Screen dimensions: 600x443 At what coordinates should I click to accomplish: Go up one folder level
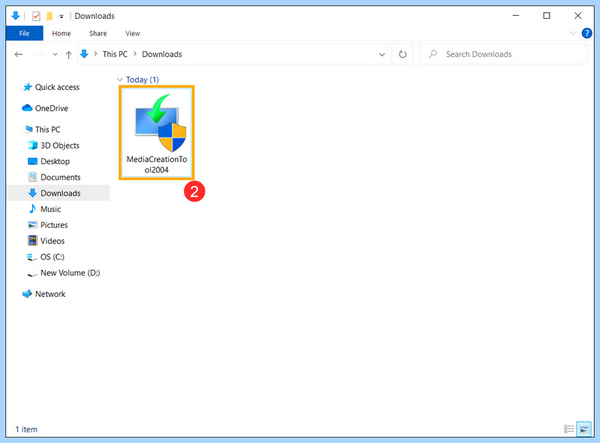tap(68, 55)
